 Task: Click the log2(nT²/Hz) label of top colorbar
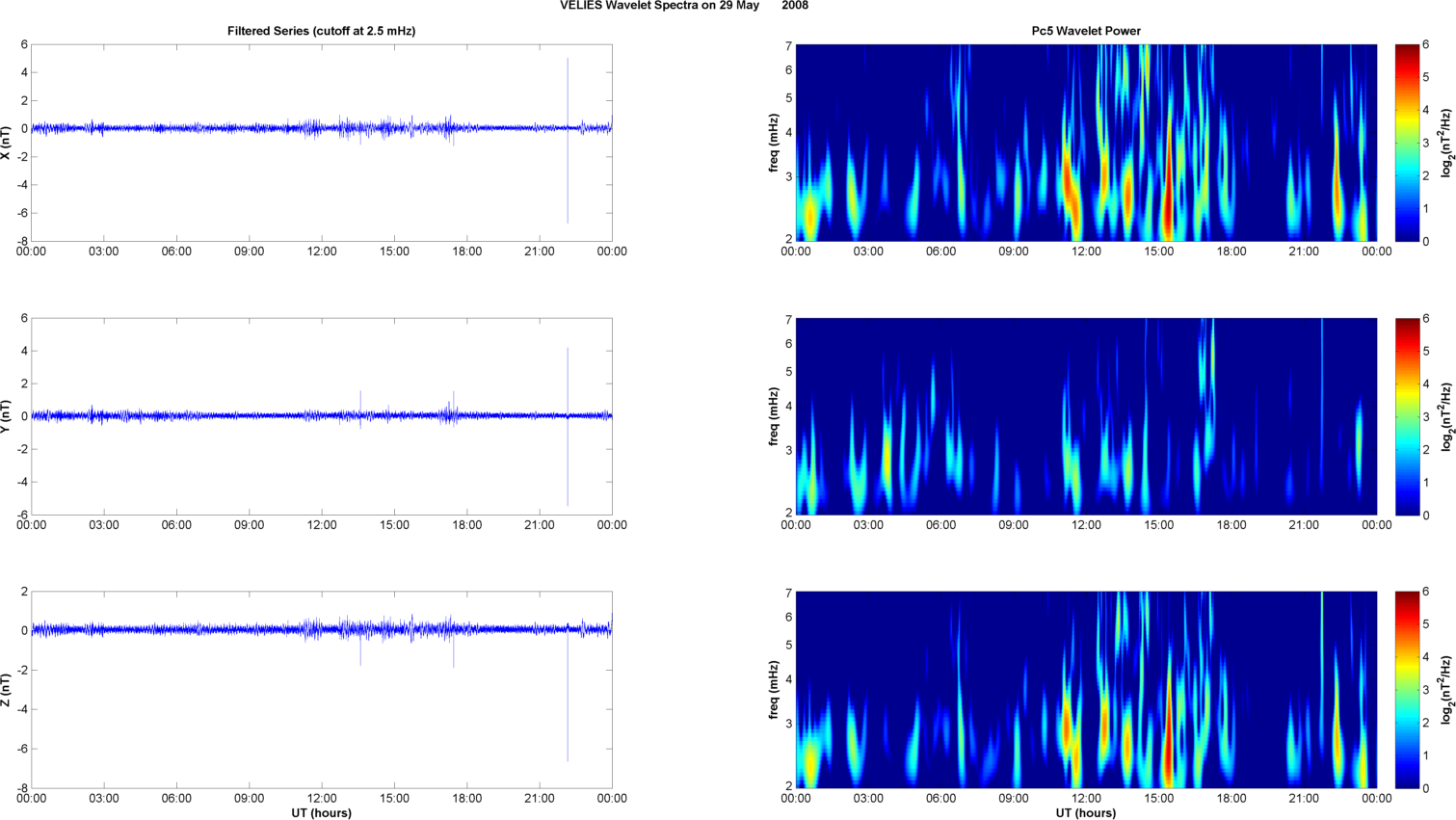click(1446, 143)
